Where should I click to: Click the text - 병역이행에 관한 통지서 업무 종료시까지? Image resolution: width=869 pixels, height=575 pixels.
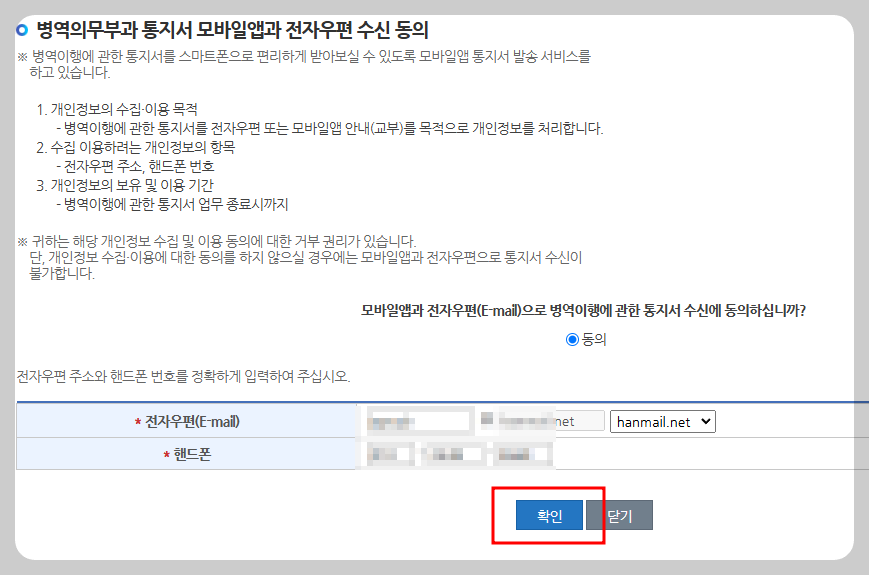coord(172,204)
